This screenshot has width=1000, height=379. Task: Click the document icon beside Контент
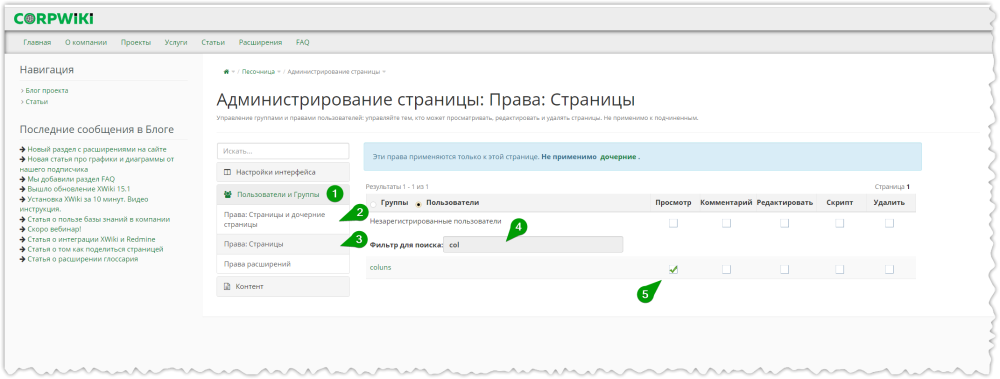tap(227, 286)
